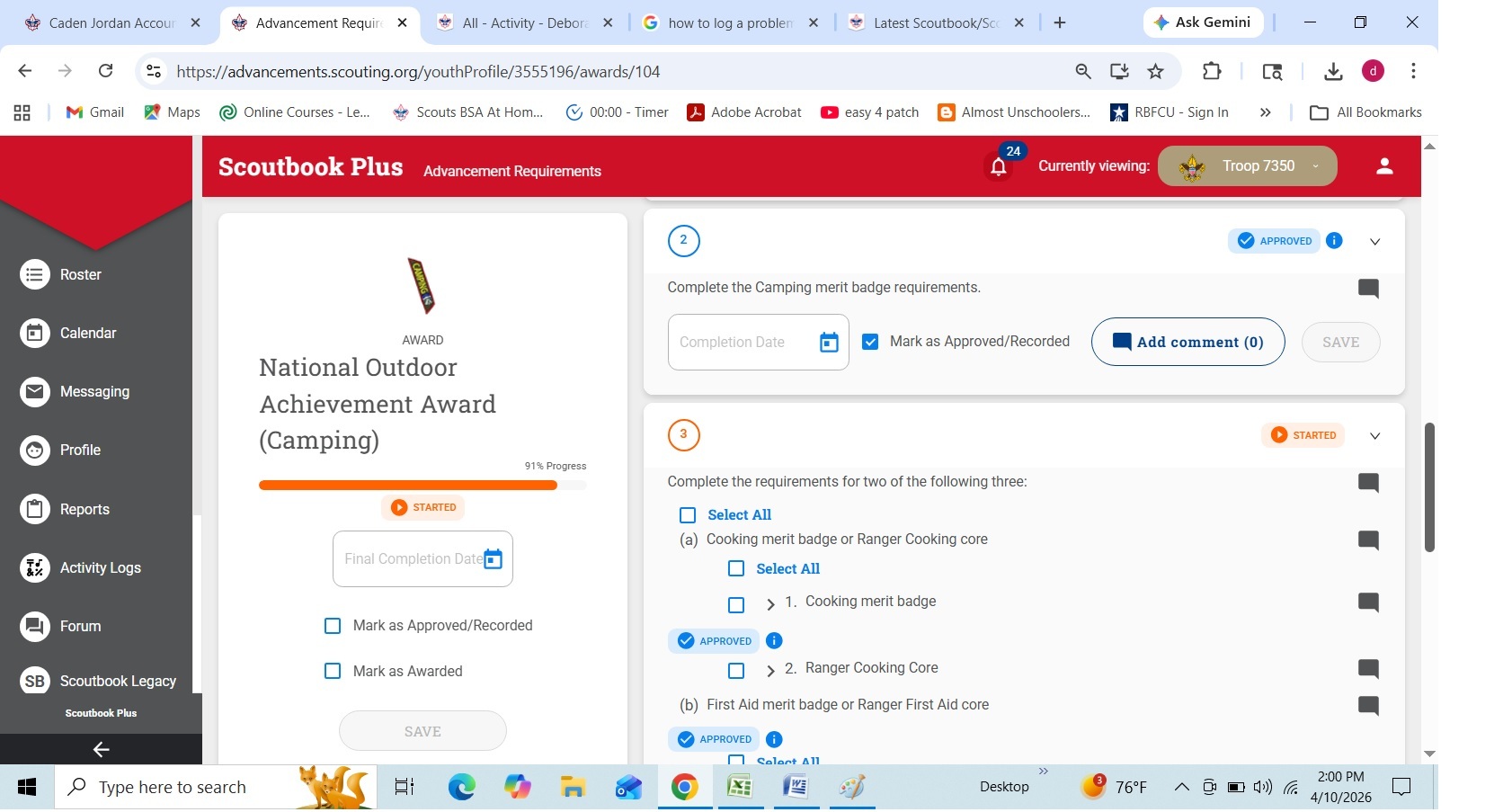Collapse requirement 2 with its chevron

coord(1374,241)
